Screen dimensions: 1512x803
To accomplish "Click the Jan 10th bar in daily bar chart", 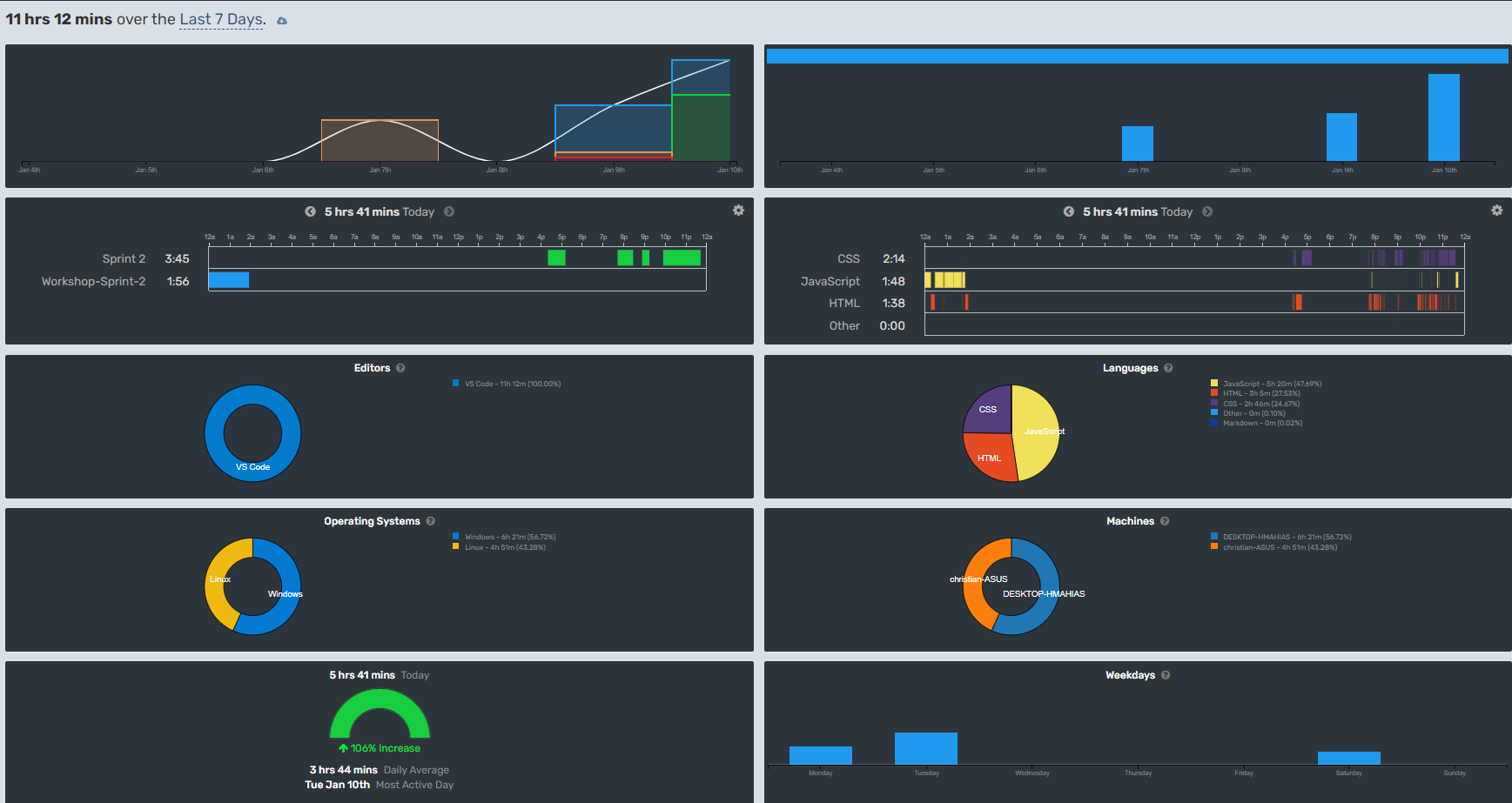I will click(1444, 117).
